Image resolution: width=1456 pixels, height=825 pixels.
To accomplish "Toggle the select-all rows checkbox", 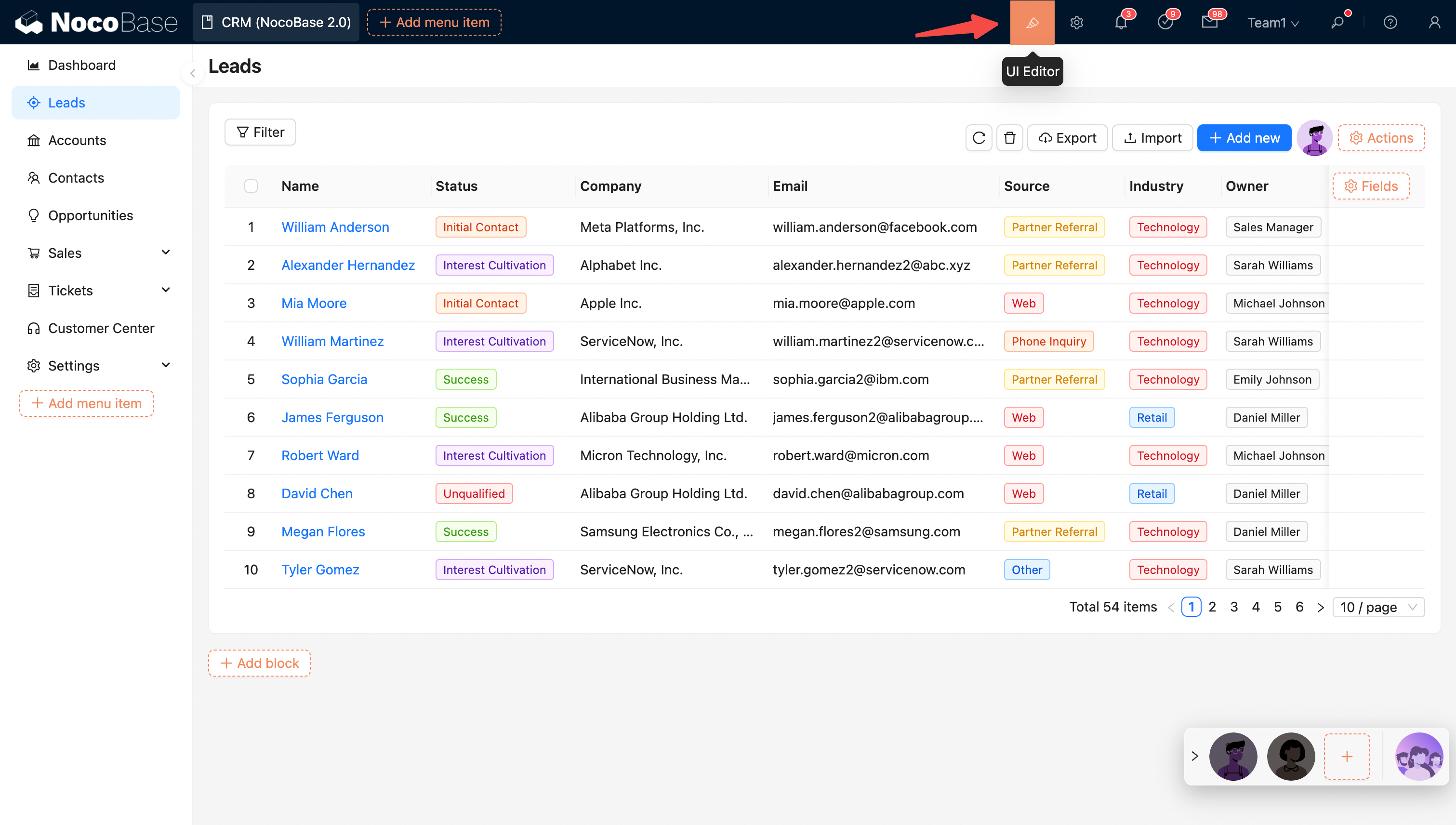I will tap(251, 186).
